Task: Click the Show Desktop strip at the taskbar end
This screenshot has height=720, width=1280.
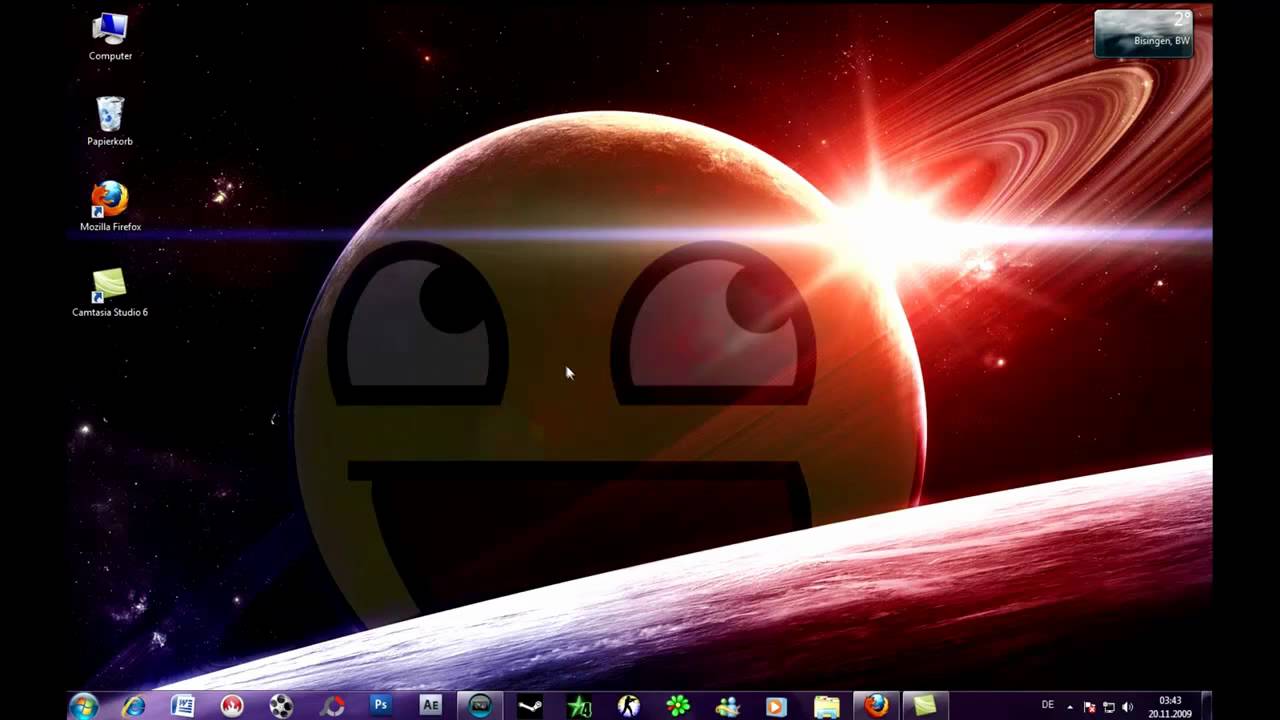Action: (1207, 706)
